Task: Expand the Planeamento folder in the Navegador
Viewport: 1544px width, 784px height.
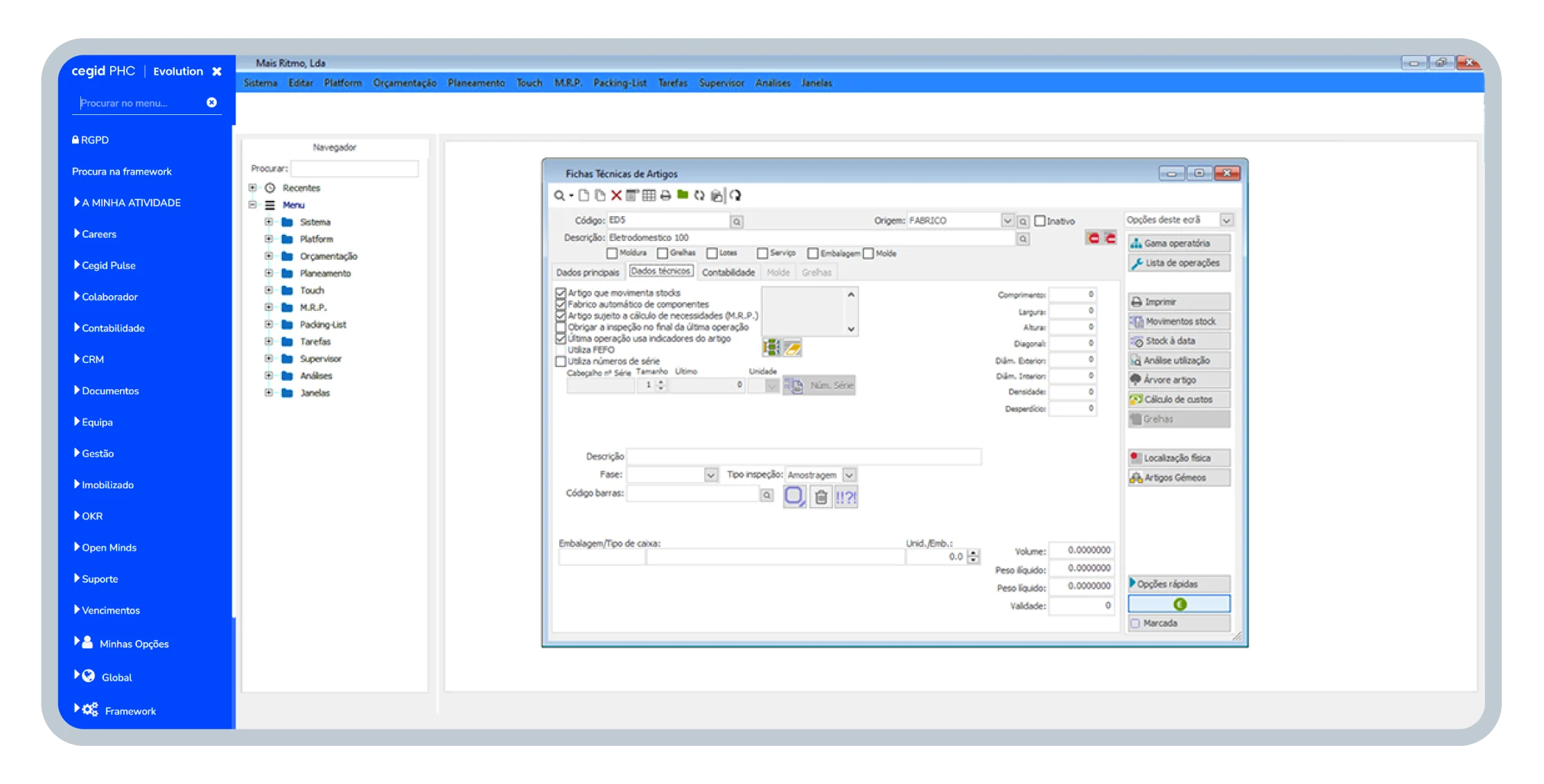Action: (268, 273)
